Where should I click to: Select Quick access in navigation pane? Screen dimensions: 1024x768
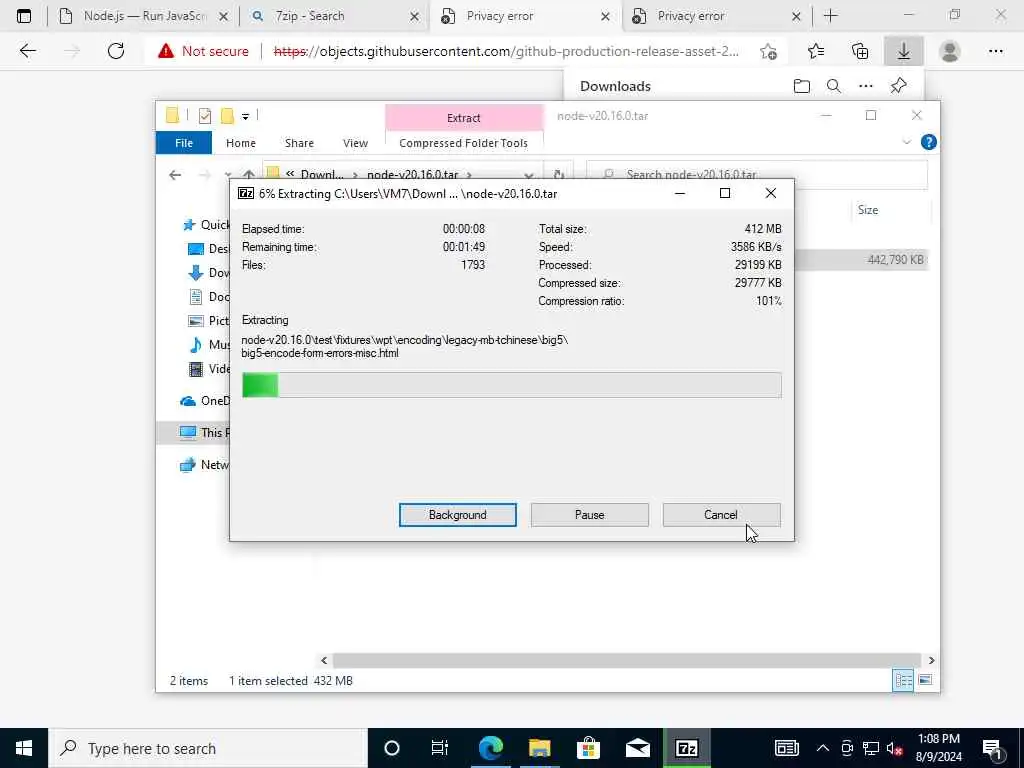pyautogui.click(x=205, y=225)
